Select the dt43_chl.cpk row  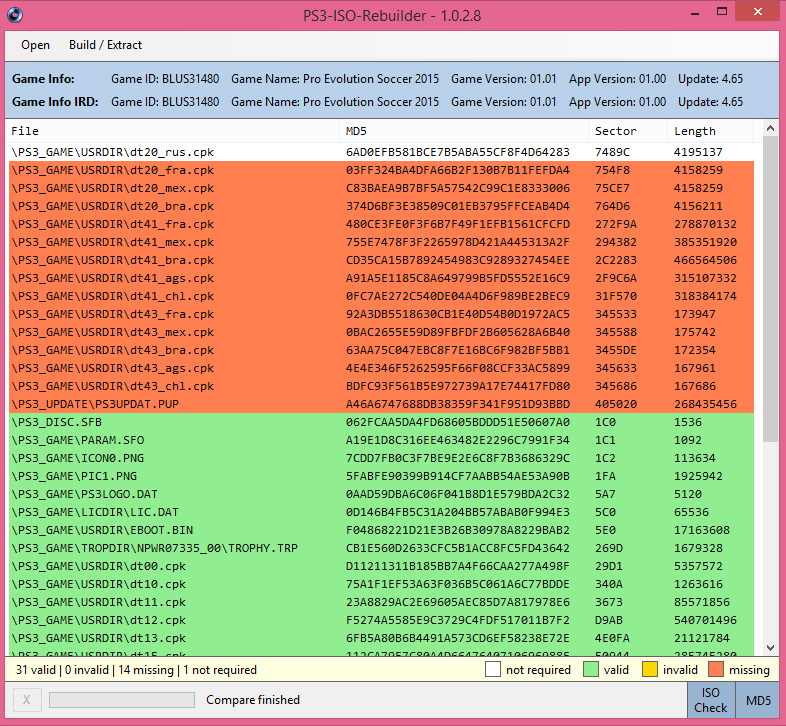(x=381, y=387)
